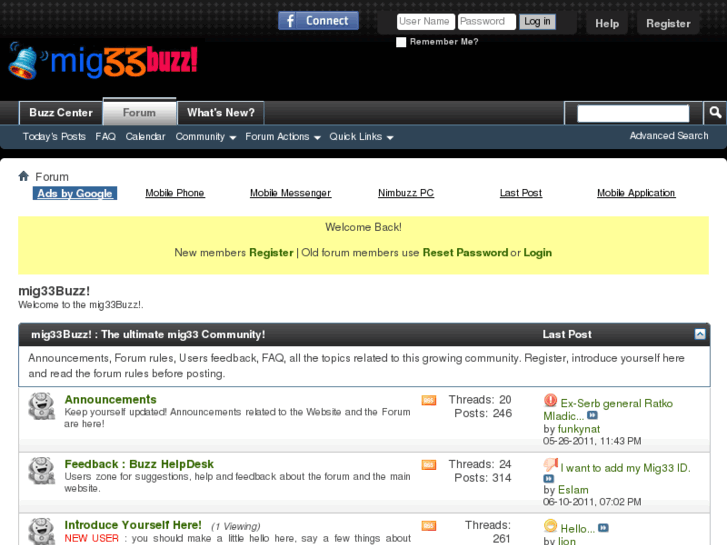Open Advanced Search

click(669, 136)
